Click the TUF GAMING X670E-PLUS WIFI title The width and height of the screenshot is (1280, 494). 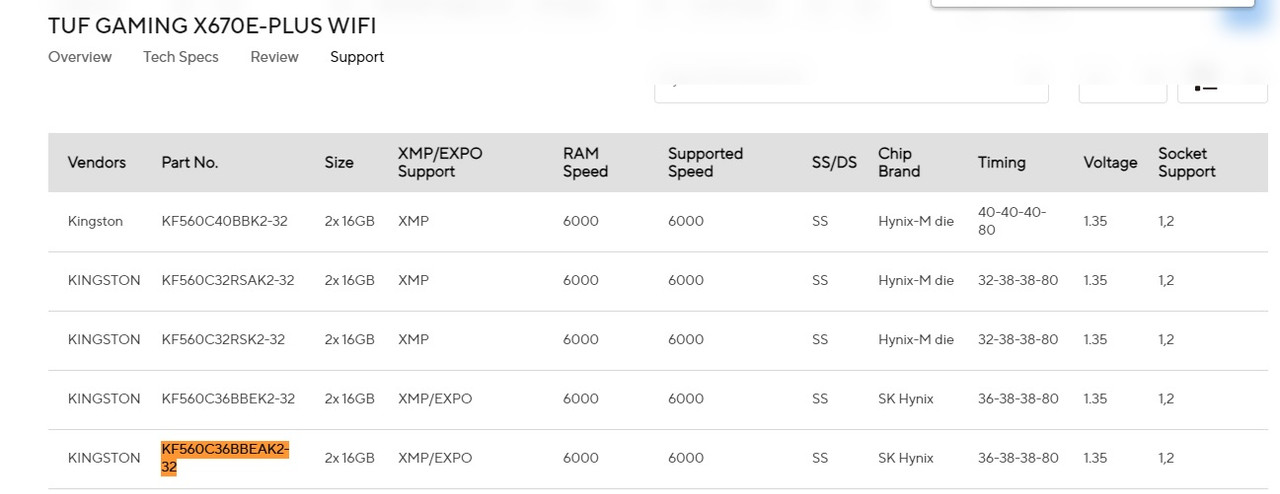point(212,26)
